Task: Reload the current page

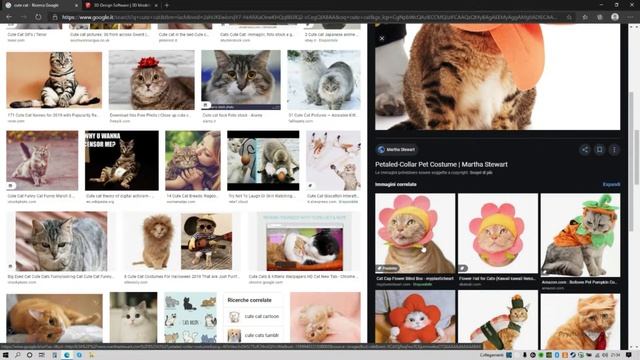Action: click(38, 17)
